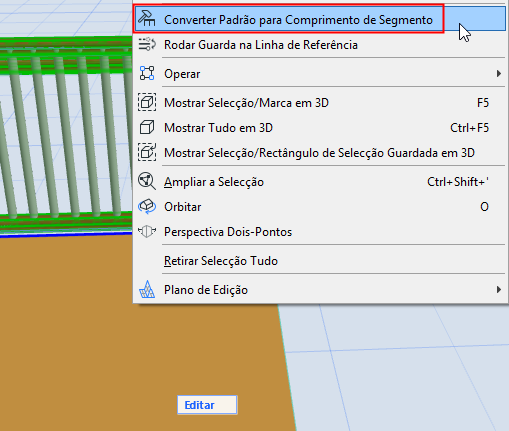Click the F5 shortcut label
The image size is (509, 431).
483,103
